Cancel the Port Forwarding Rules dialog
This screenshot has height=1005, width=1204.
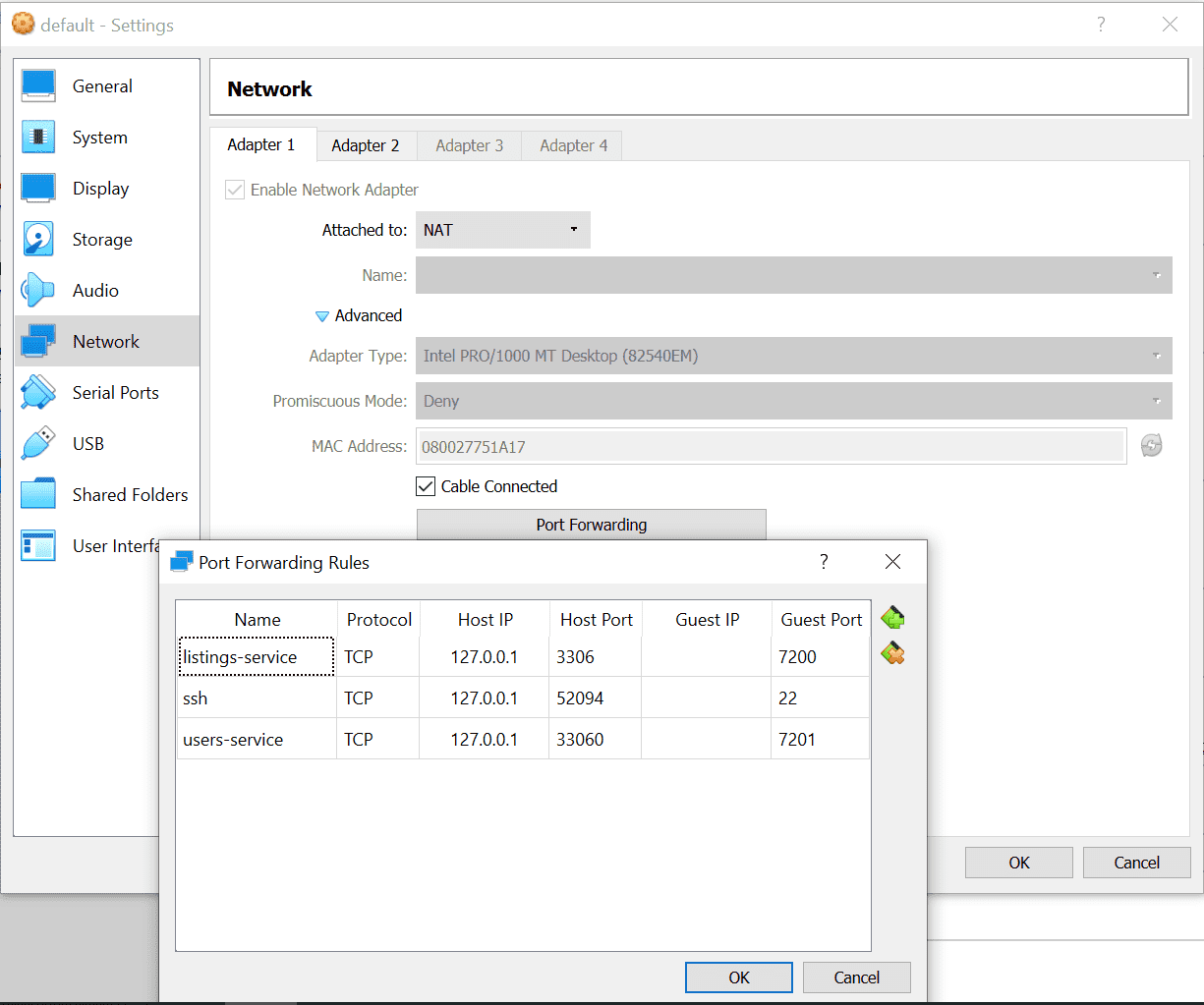(857, 977)
